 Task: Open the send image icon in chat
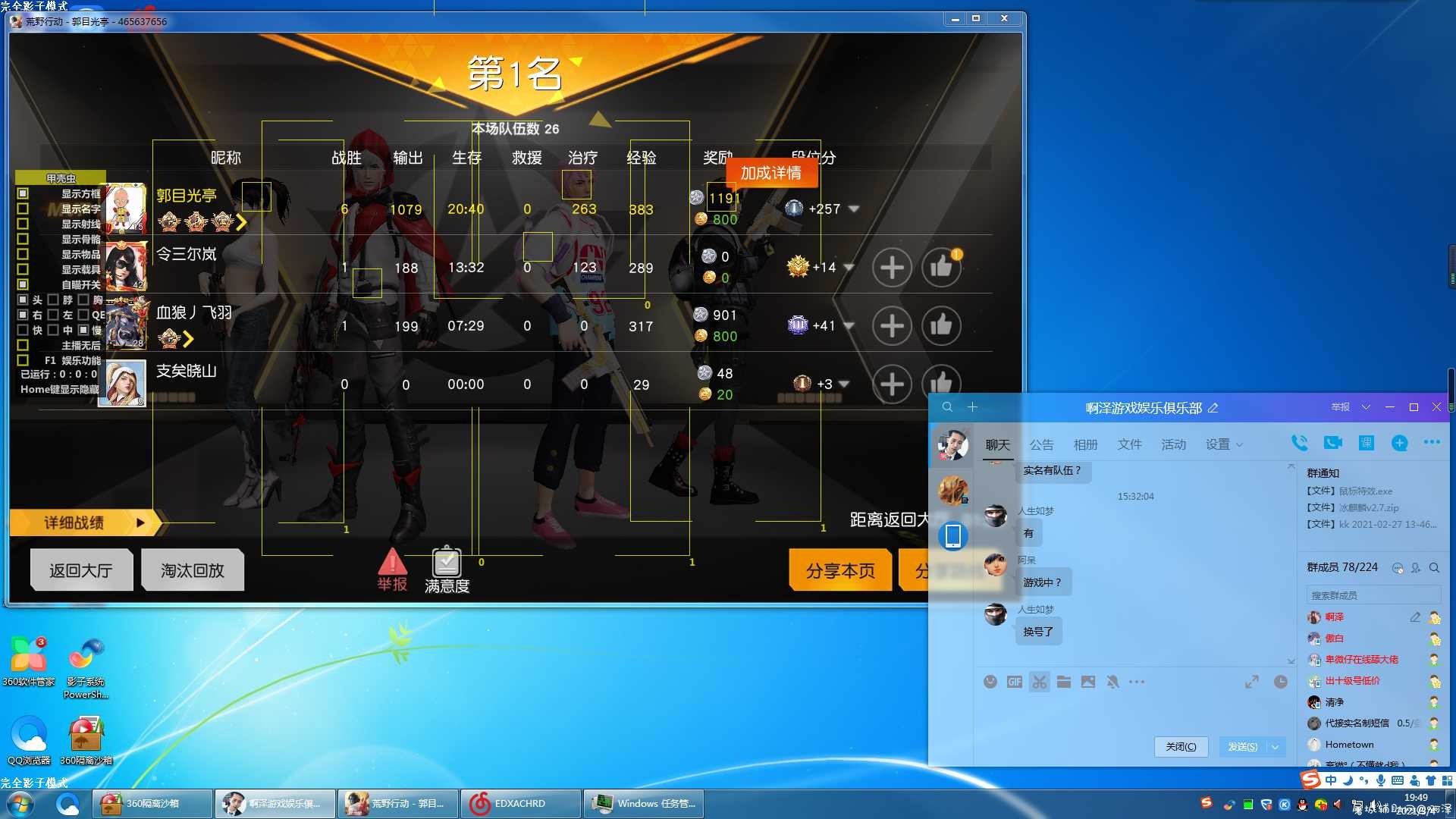click(1088, 682)
